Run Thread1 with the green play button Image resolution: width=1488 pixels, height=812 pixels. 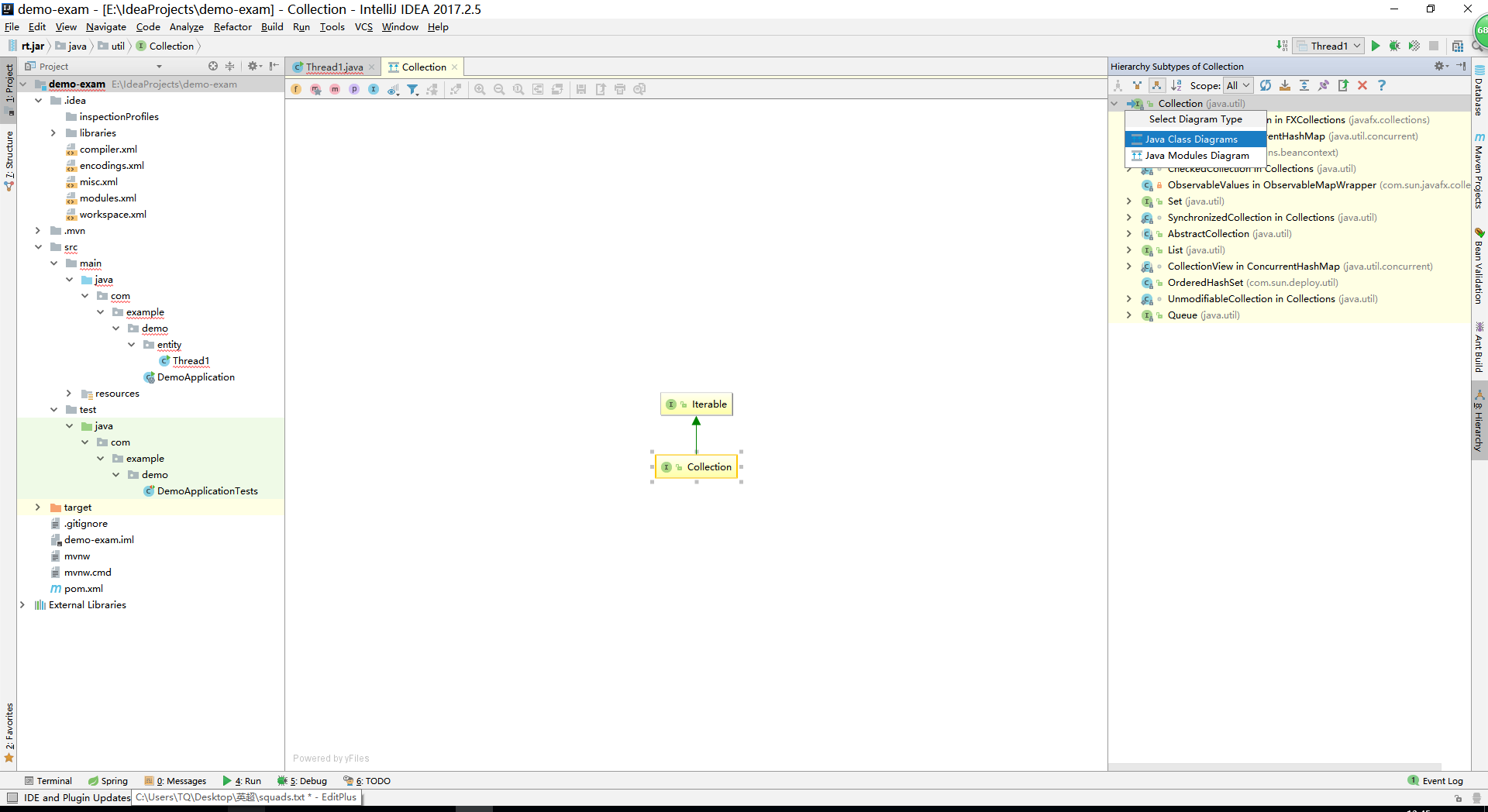1376,46
